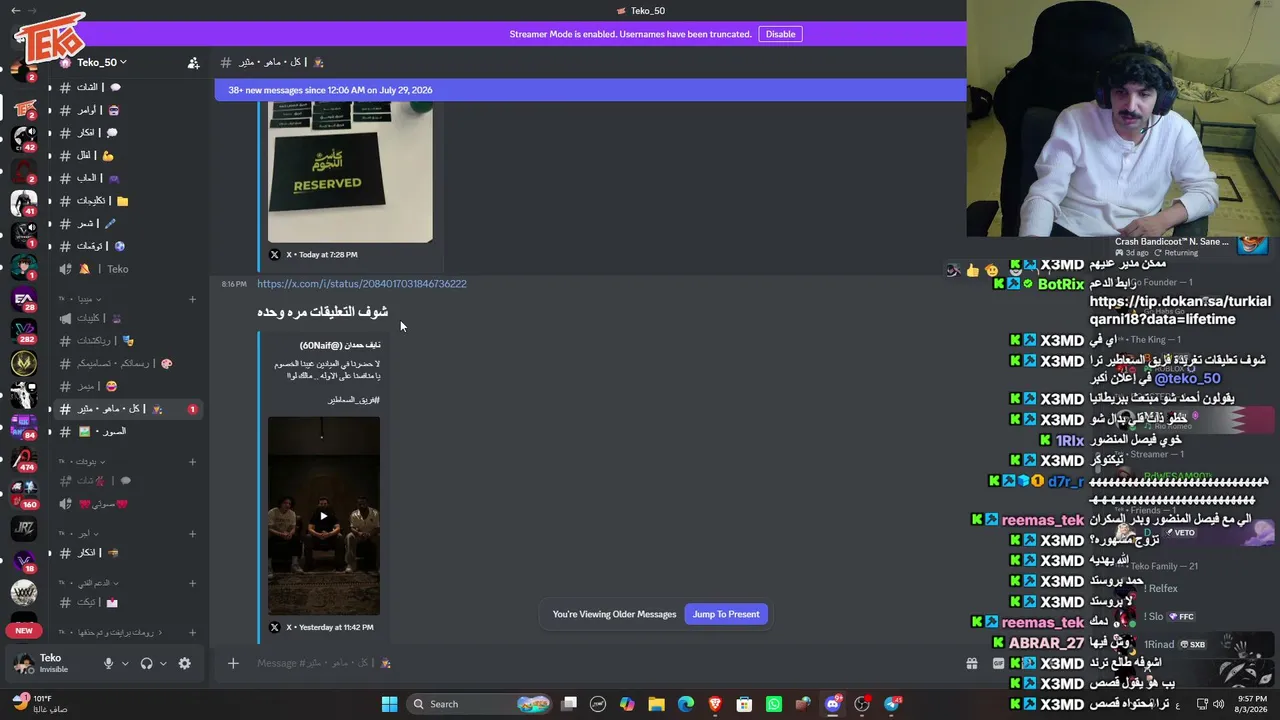The width and height of the screenshot is (1280, 720).
Task: Open the Windows Start menu
Action: (x=389, y=704)
